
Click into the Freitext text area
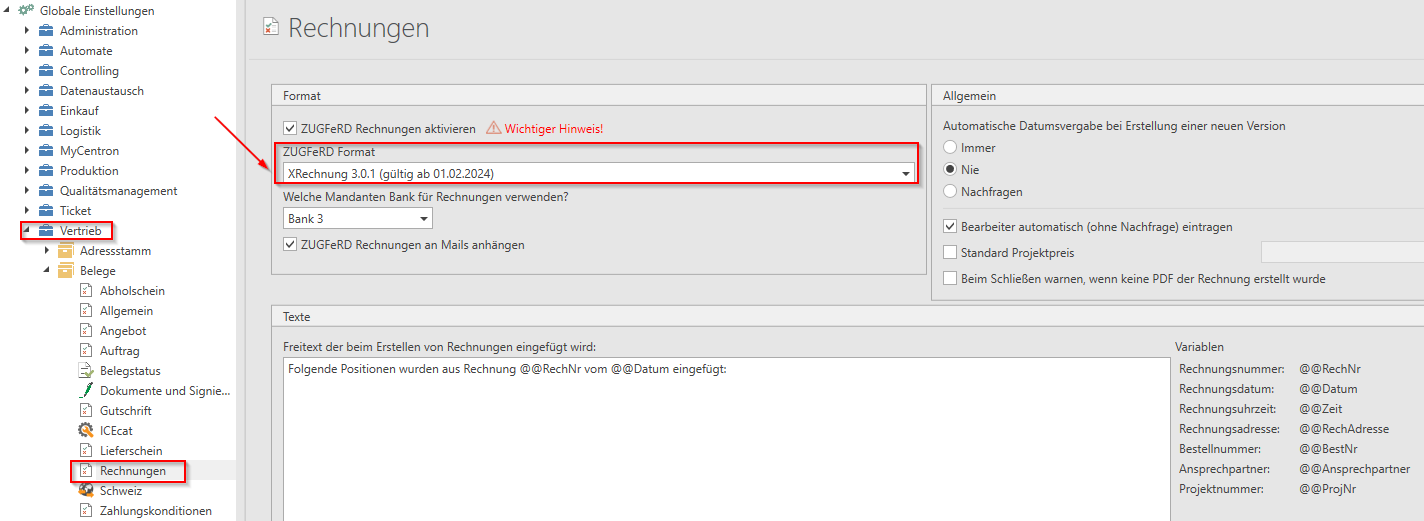coord(726,440)
